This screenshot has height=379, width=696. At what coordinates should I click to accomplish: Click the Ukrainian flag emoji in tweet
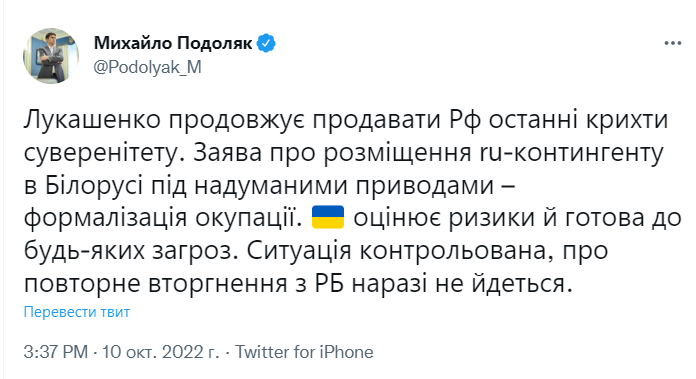pos(328,217)
